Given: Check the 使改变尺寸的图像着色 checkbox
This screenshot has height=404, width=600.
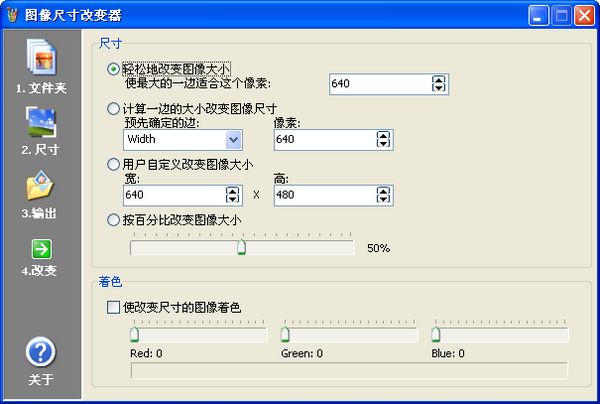Looking at the screenshot, I should pos(113,307).
